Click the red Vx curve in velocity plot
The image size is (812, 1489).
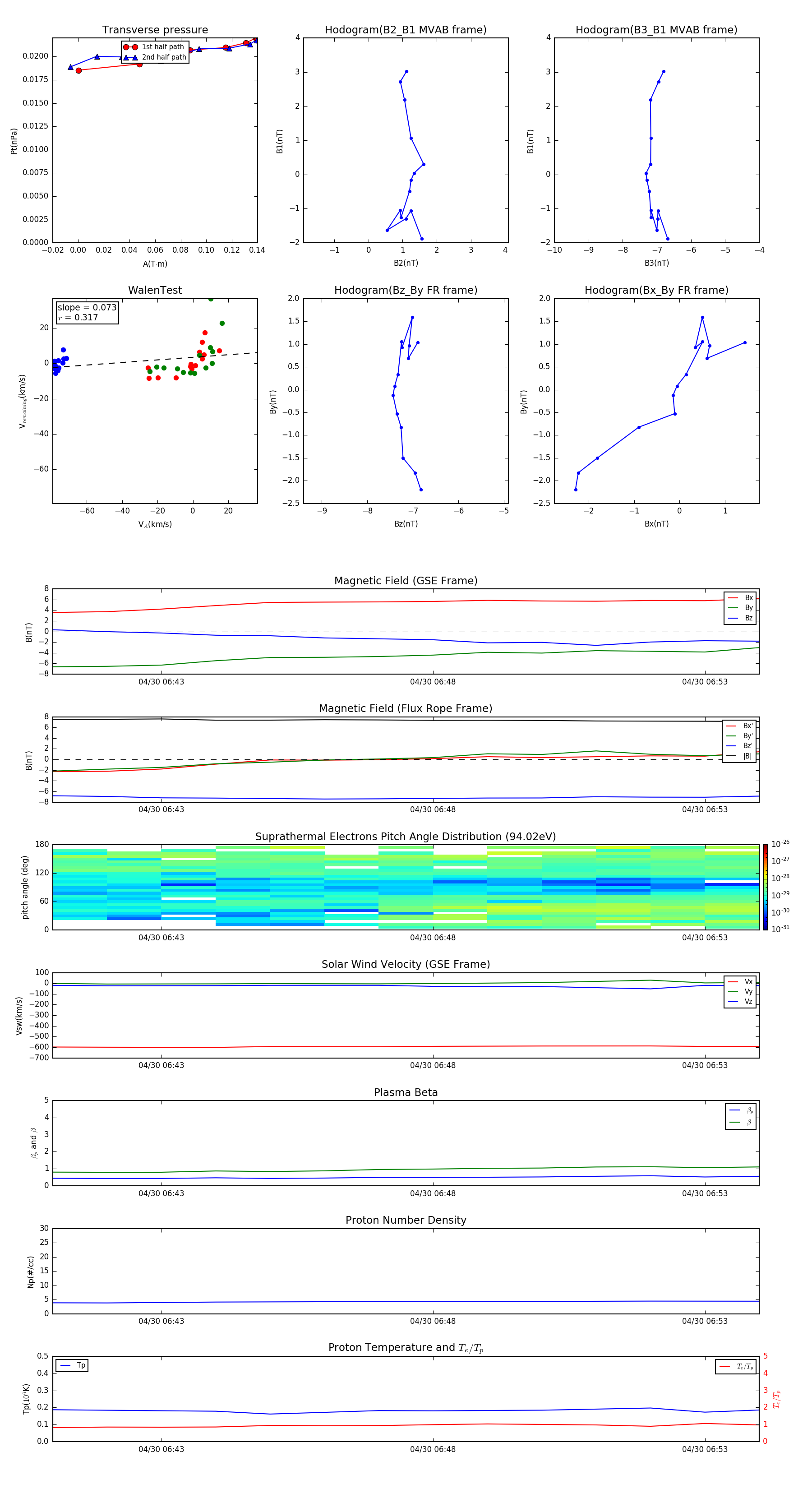[406, 1047]
